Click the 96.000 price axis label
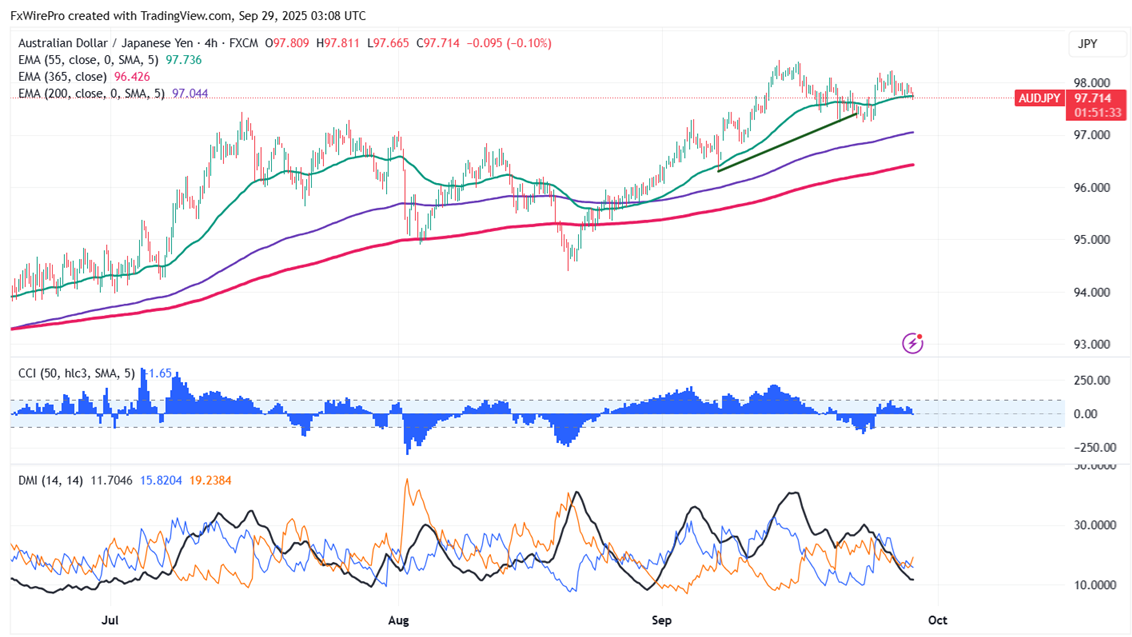Viewport: 1132px width, 637px height. (1092, 188)
